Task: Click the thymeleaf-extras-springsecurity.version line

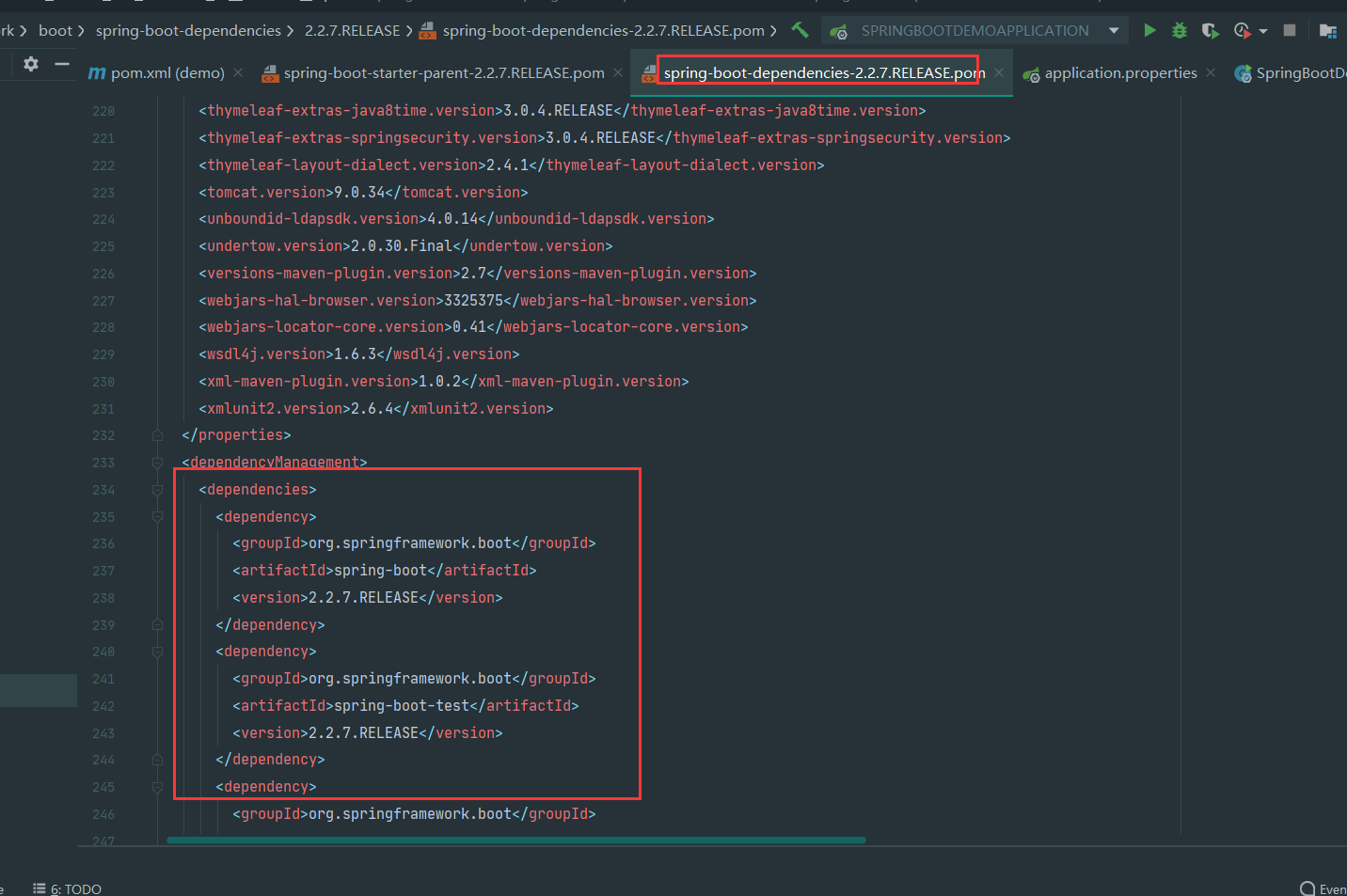Action: [605, 138]
